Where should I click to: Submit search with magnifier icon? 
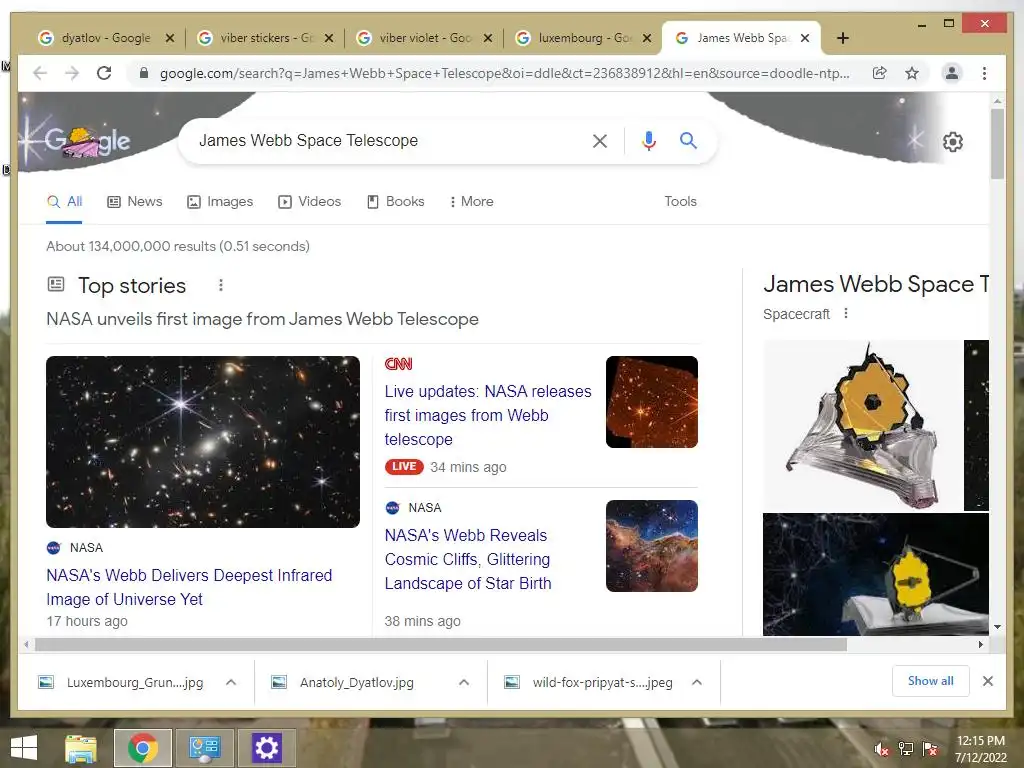[688, 140]
